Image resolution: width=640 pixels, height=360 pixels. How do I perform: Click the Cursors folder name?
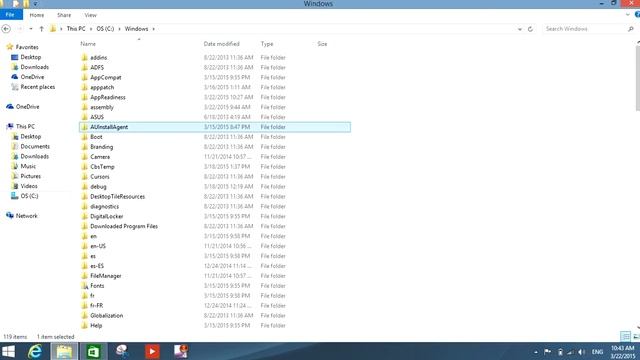click(100, 176)
